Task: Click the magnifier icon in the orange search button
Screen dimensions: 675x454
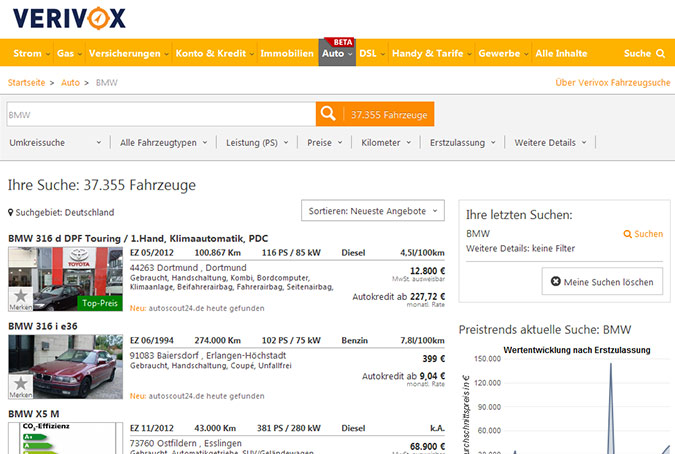Action: [x=328, y=114]
